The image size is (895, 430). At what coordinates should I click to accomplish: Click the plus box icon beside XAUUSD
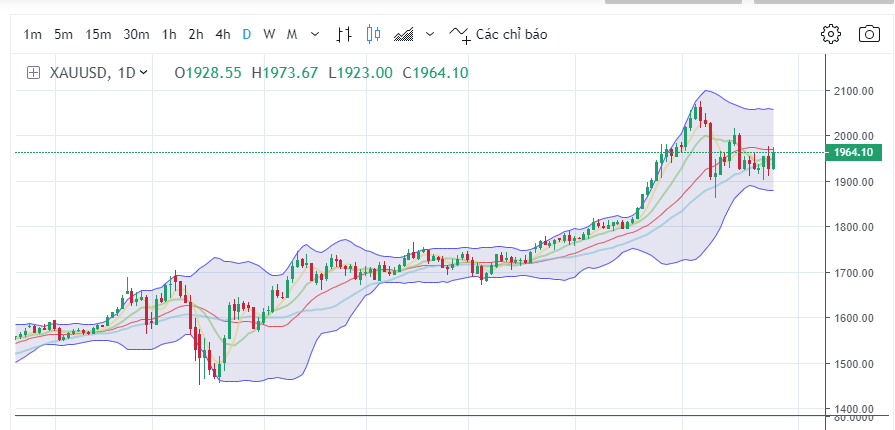[x=33, y=72]
